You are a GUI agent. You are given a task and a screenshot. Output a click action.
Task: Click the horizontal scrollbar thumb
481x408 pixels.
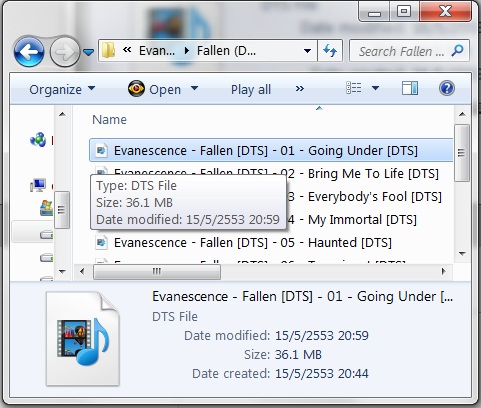(x=157, y=272)
